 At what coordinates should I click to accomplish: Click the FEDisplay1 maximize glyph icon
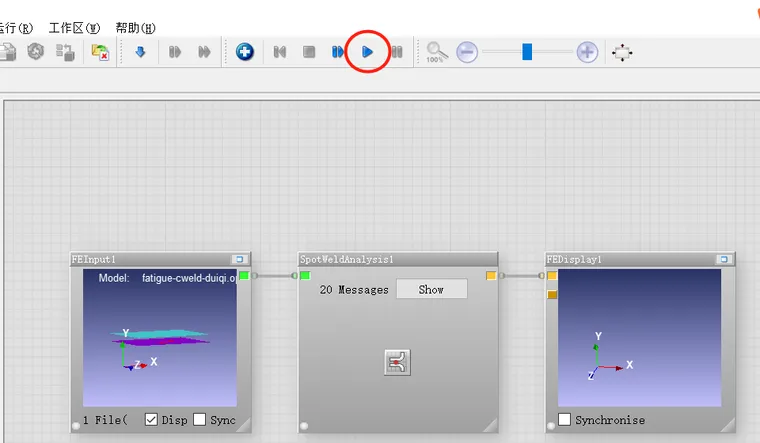click(724, 259)
